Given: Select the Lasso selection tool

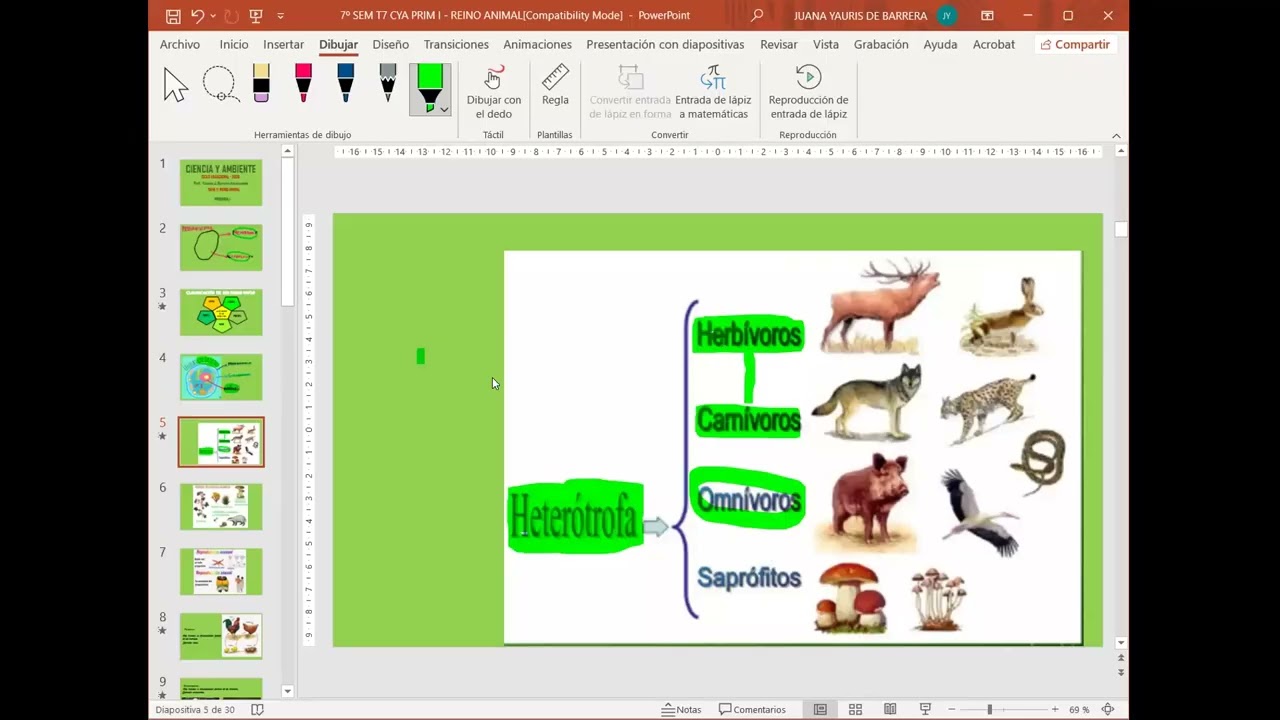Looking at the screenshot, I should click(219, 85).
